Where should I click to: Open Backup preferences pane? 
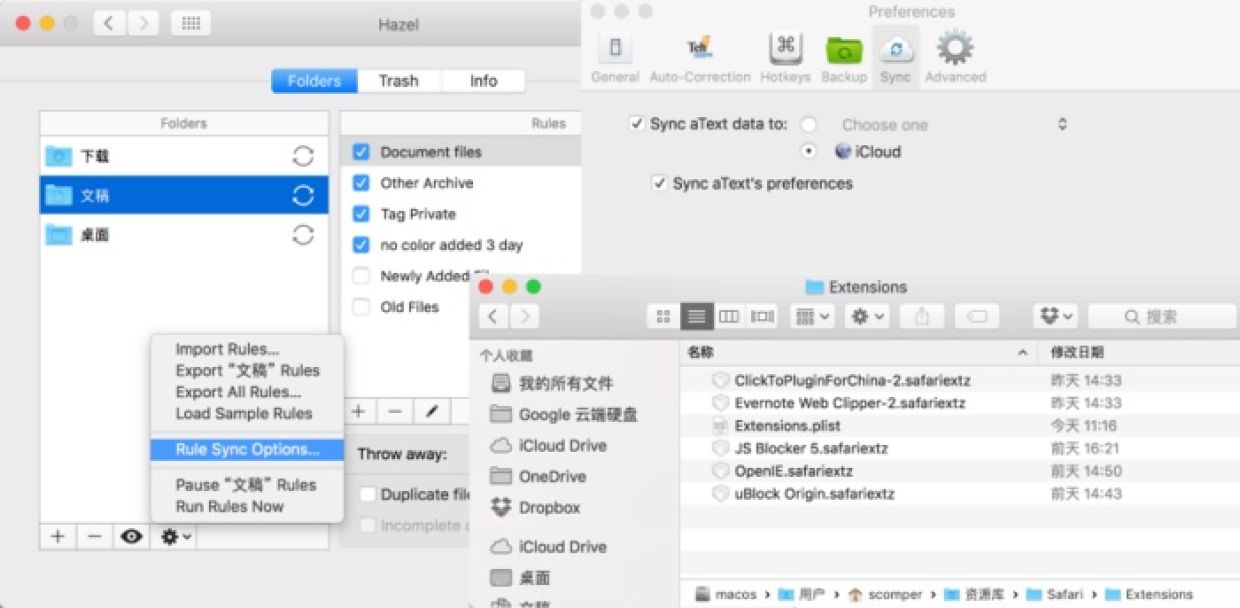[844, 58]
